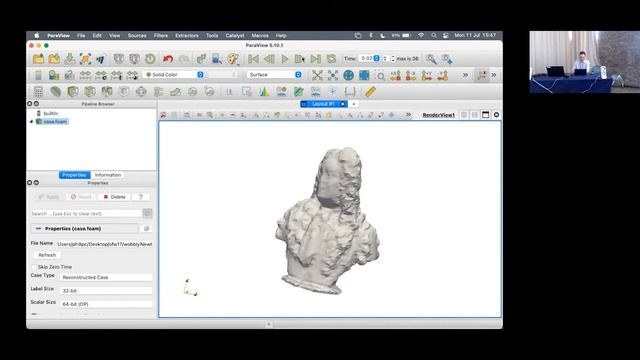Viewport: 640px width, 360px height.
Task: Open the Case Type dropdown
Action: tap(106, 277)
